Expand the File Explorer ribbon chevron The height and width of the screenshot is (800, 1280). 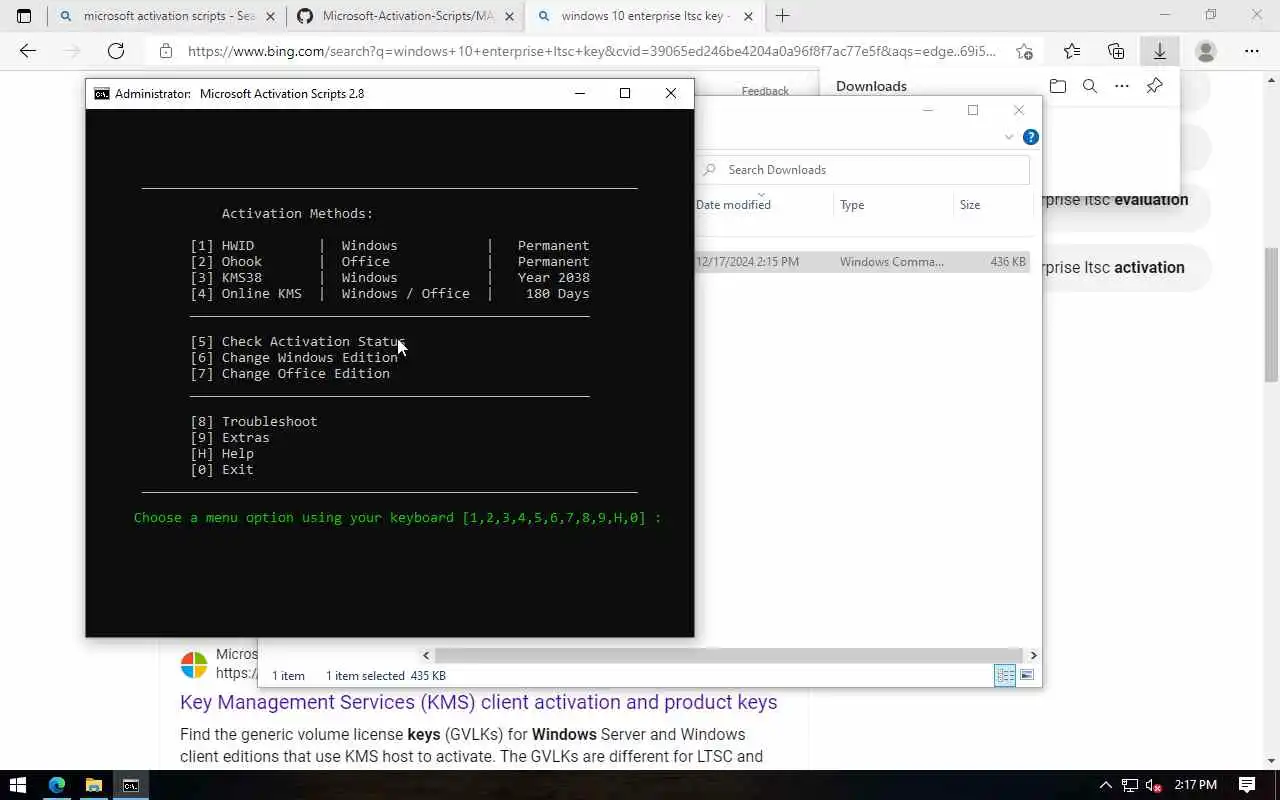[1009, 137]
